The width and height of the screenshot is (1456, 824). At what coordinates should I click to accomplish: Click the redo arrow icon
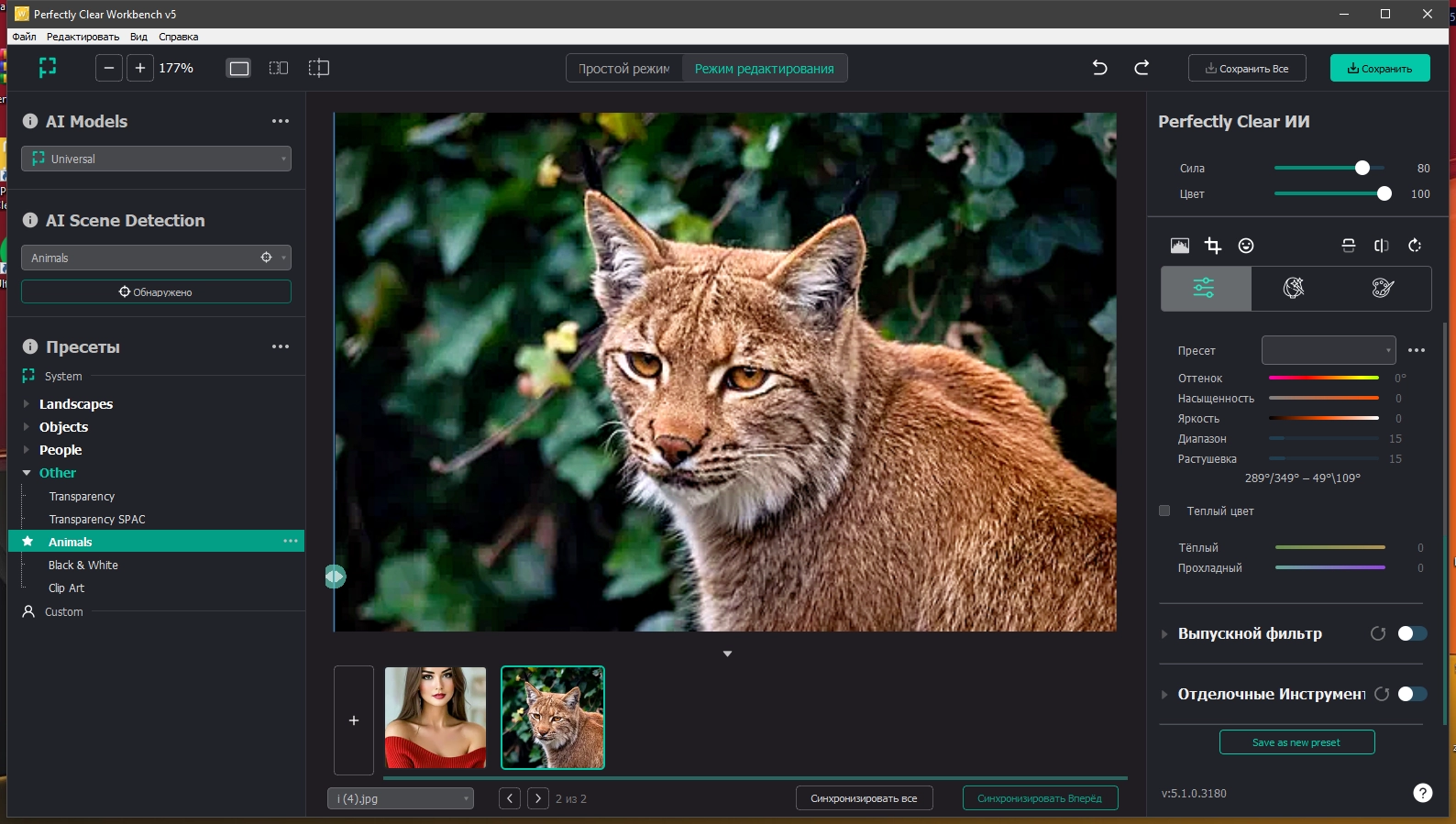coord(1142,68)
